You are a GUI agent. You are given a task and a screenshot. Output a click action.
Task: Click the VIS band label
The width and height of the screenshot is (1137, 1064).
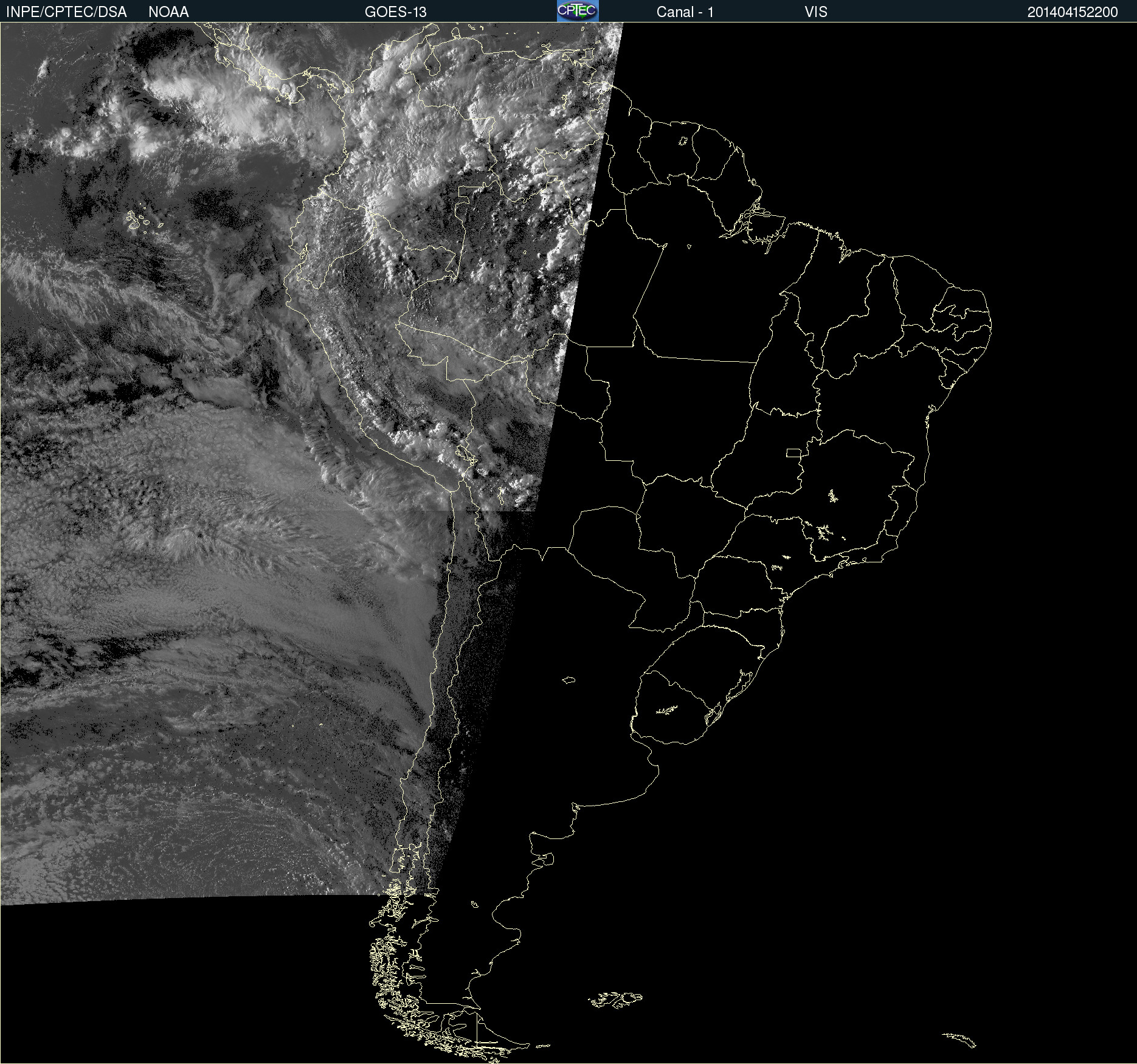815,12
